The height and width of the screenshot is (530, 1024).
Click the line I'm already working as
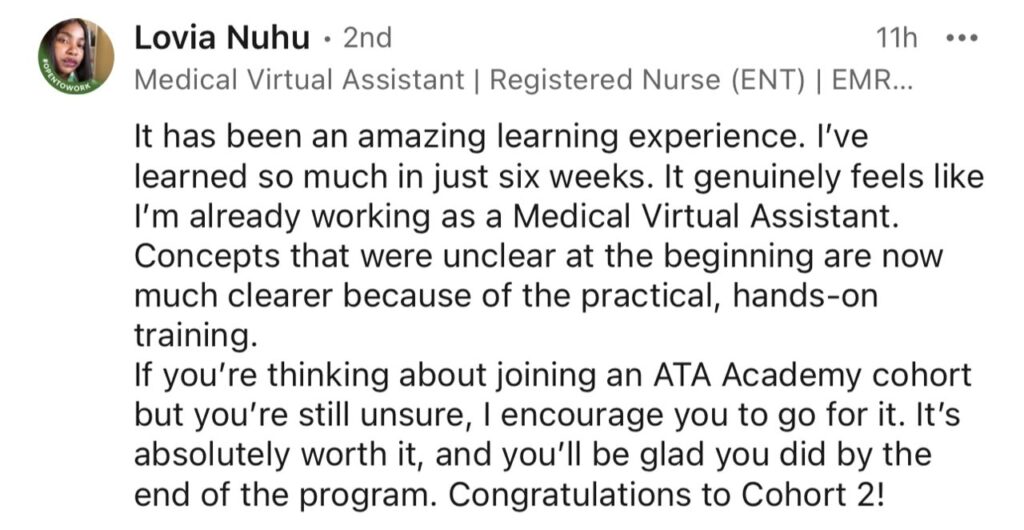[x=517, y=217]
